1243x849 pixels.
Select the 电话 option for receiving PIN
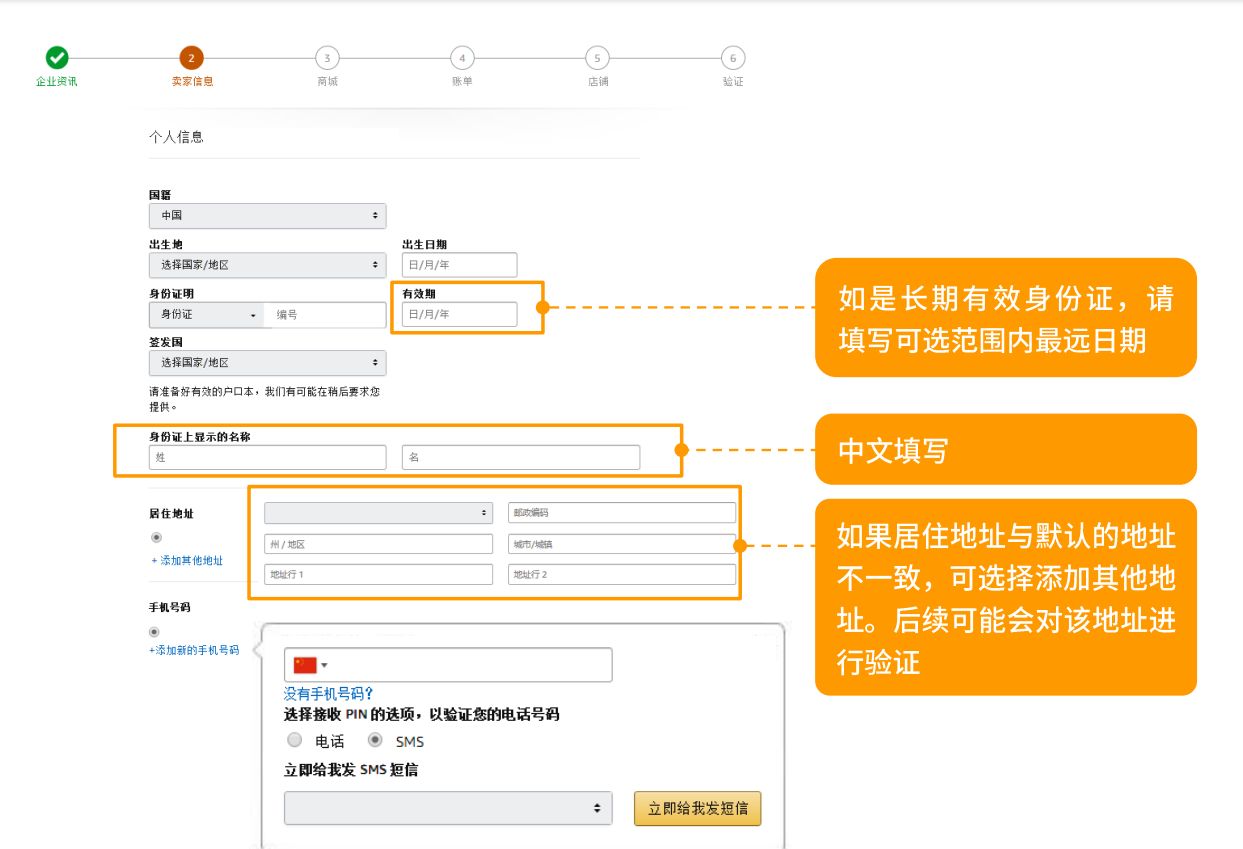click(x=295, y=740)
